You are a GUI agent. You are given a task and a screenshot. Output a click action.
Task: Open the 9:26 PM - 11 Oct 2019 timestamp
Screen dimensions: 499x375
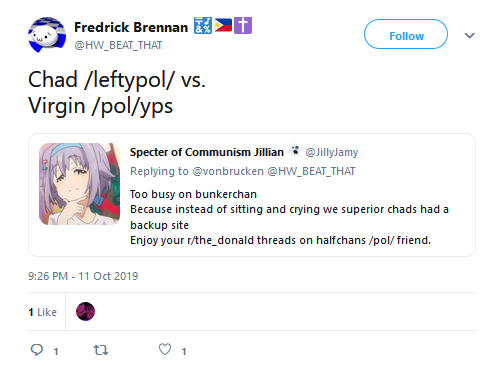point(83,276)
